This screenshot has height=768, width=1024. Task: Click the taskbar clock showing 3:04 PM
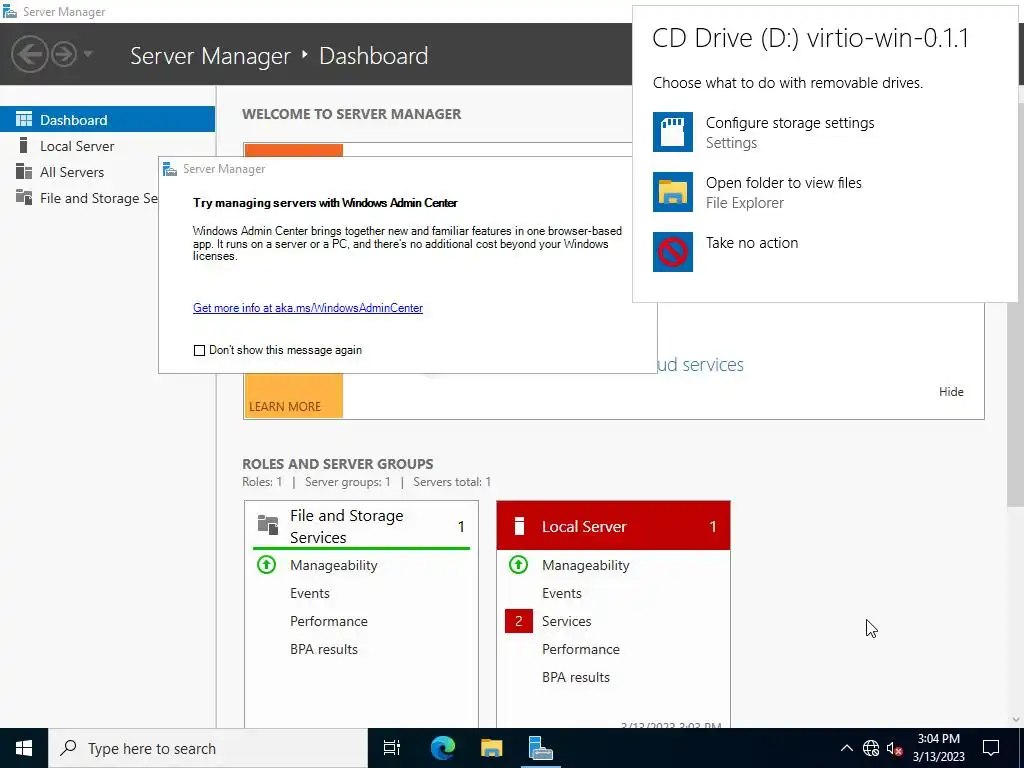[x=938, y=748]
